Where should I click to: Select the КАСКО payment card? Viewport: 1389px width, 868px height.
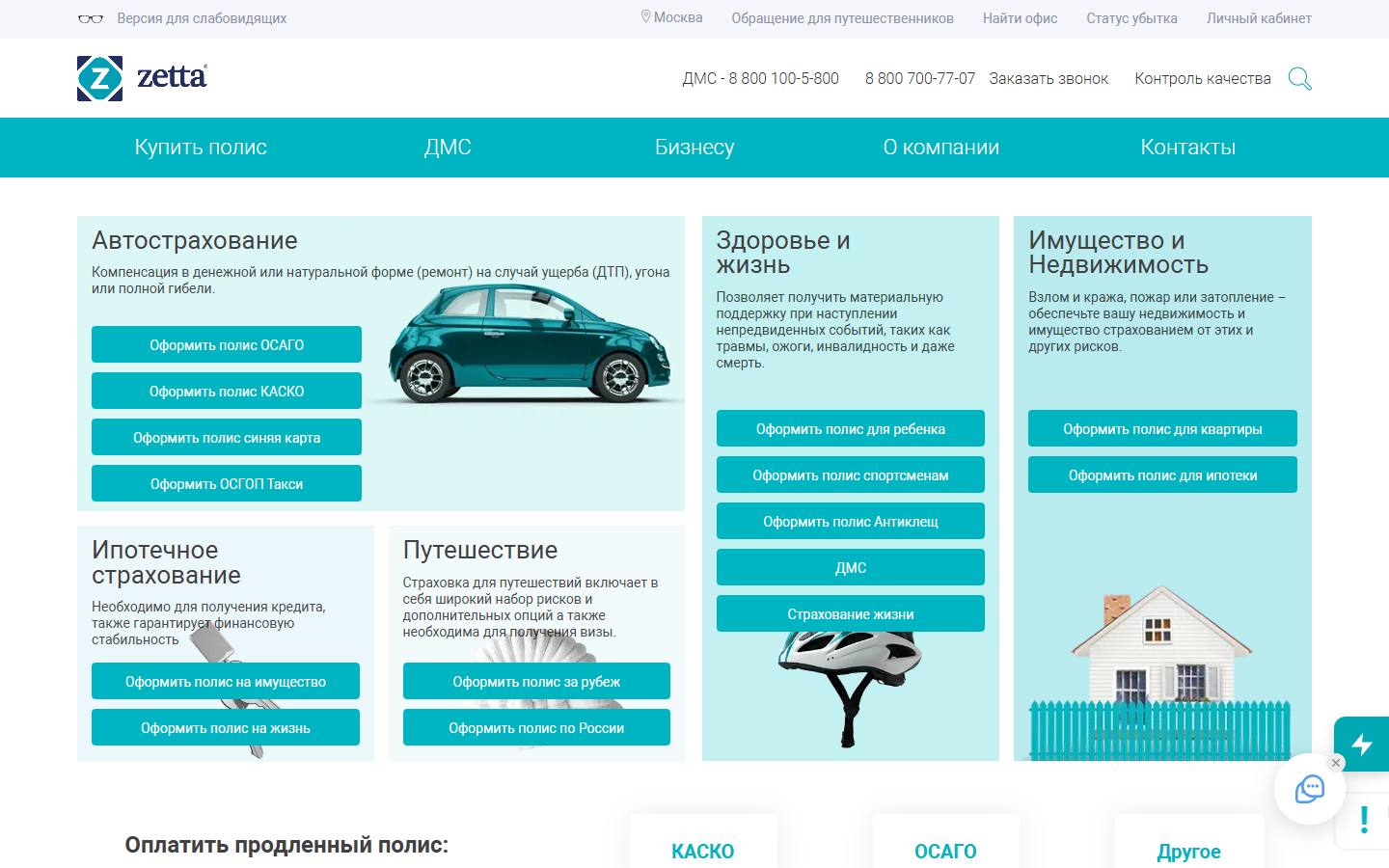[x=703, y=842]
